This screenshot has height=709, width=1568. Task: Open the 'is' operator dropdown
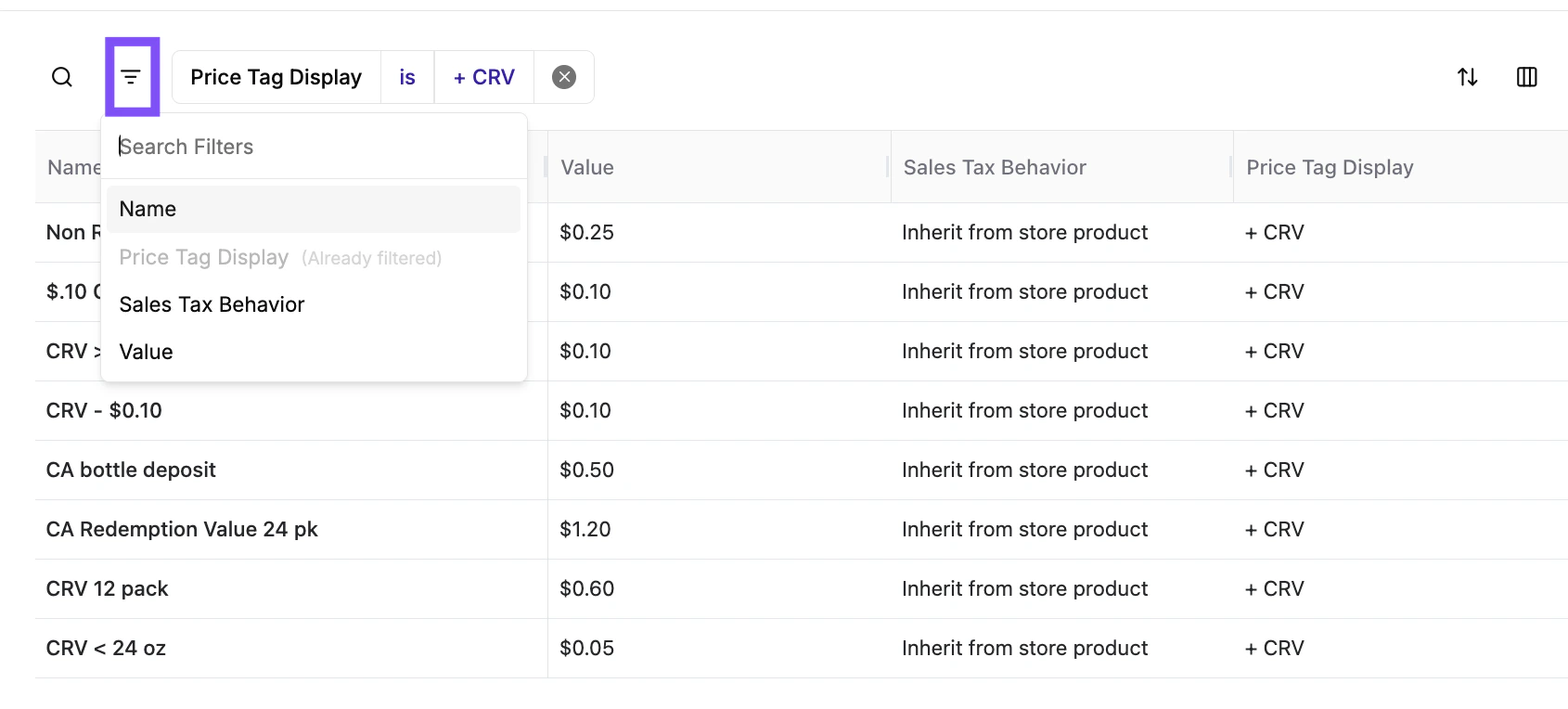tap(407, 77)
